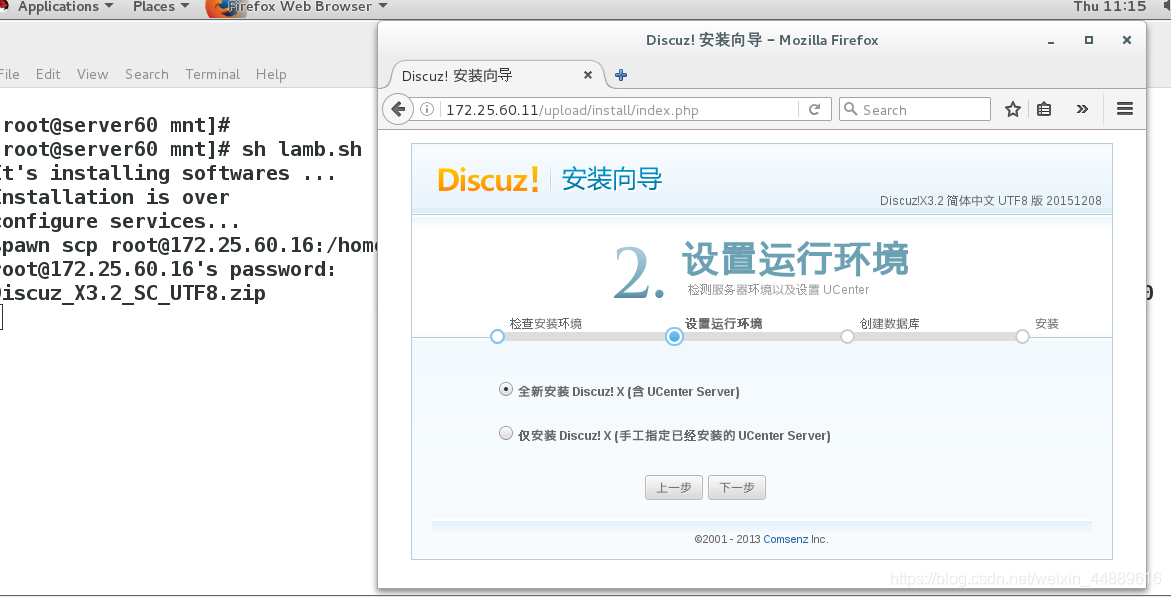This screenshot has width=1171, height=597.
Task: Open the Terminal menu in terminal window
Action: 212,74
